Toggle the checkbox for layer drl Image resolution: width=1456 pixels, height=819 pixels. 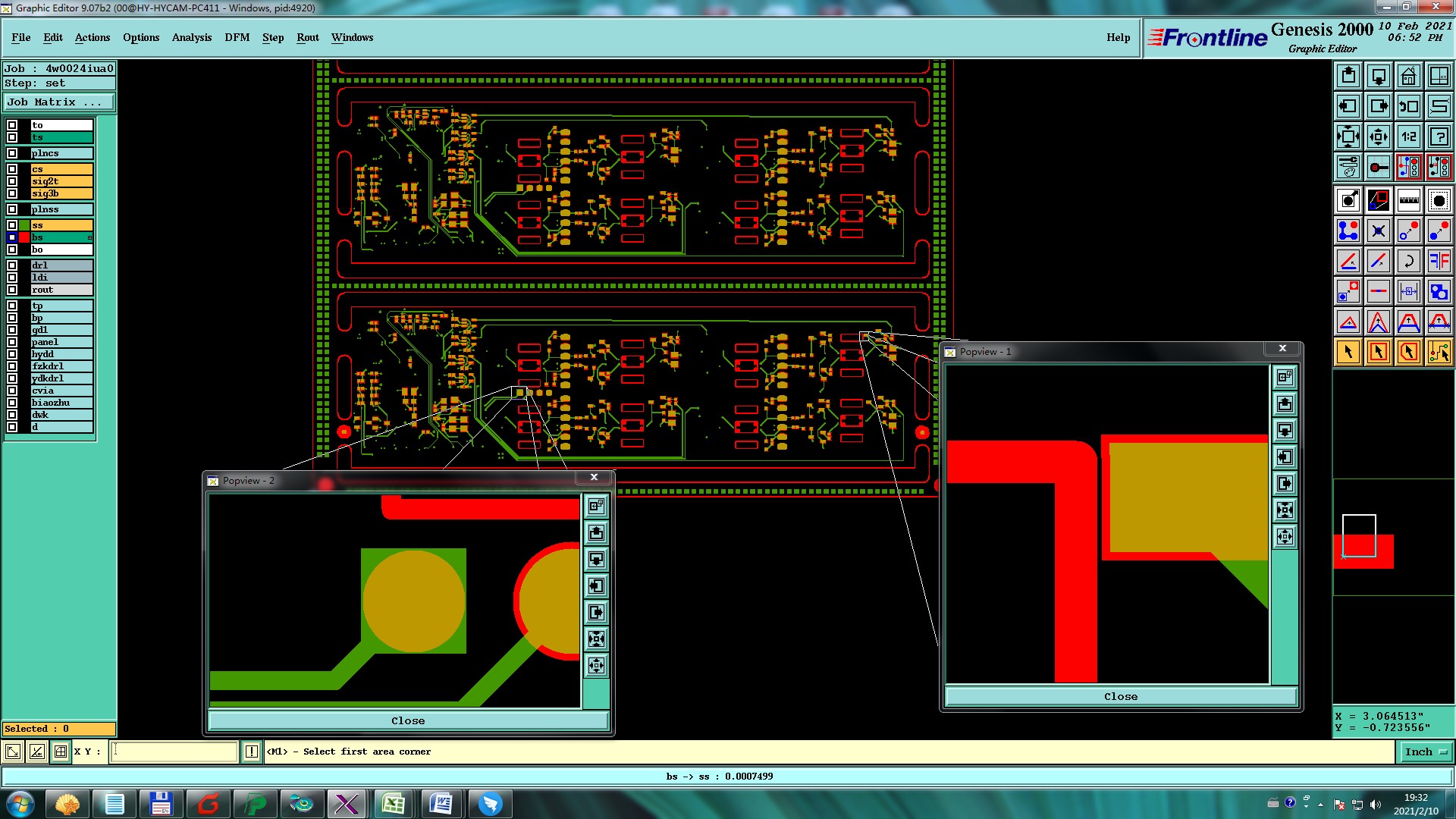click(12, 265)
